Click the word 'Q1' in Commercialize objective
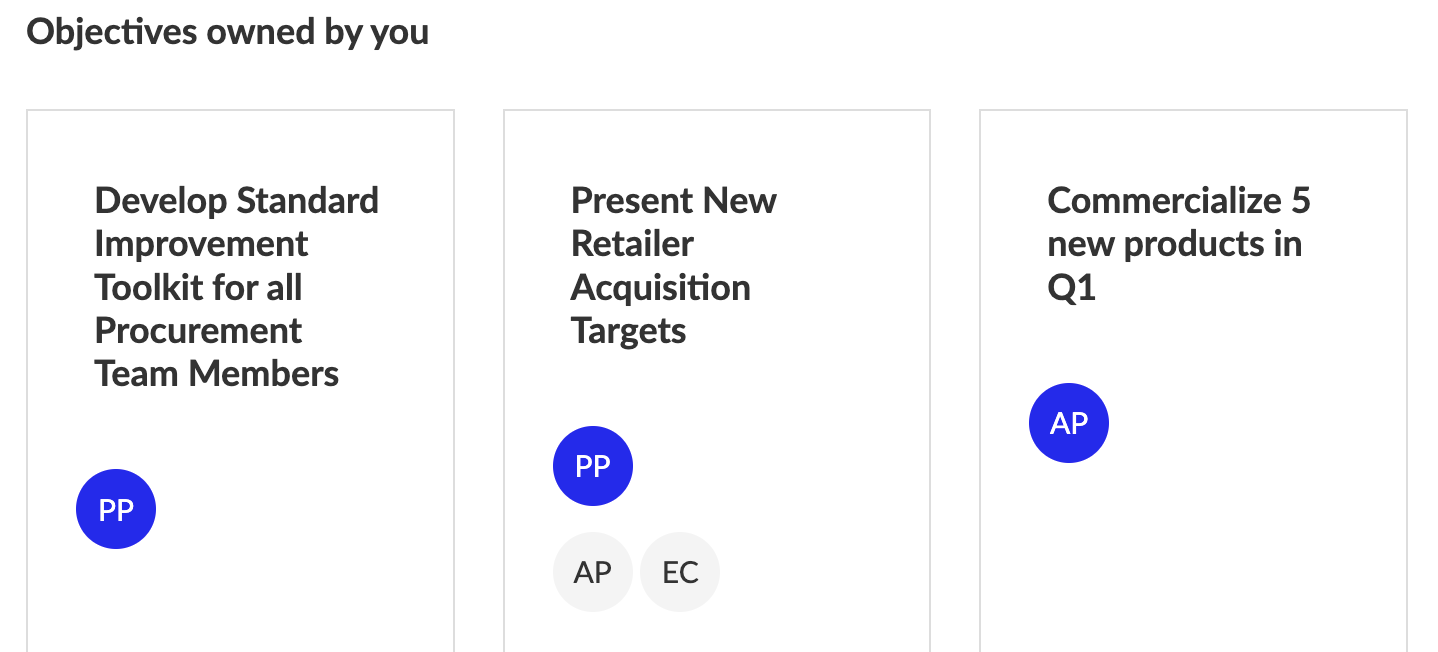Viewport: 1438px width, 652px height. click(x=1072, y=288)
